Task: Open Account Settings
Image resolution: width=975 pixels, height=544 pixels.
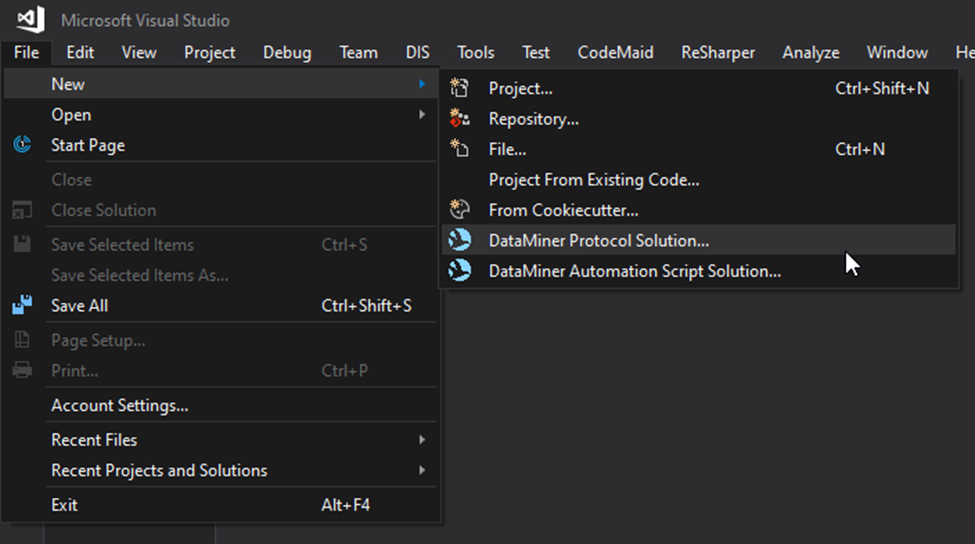Action: (220, 405)
